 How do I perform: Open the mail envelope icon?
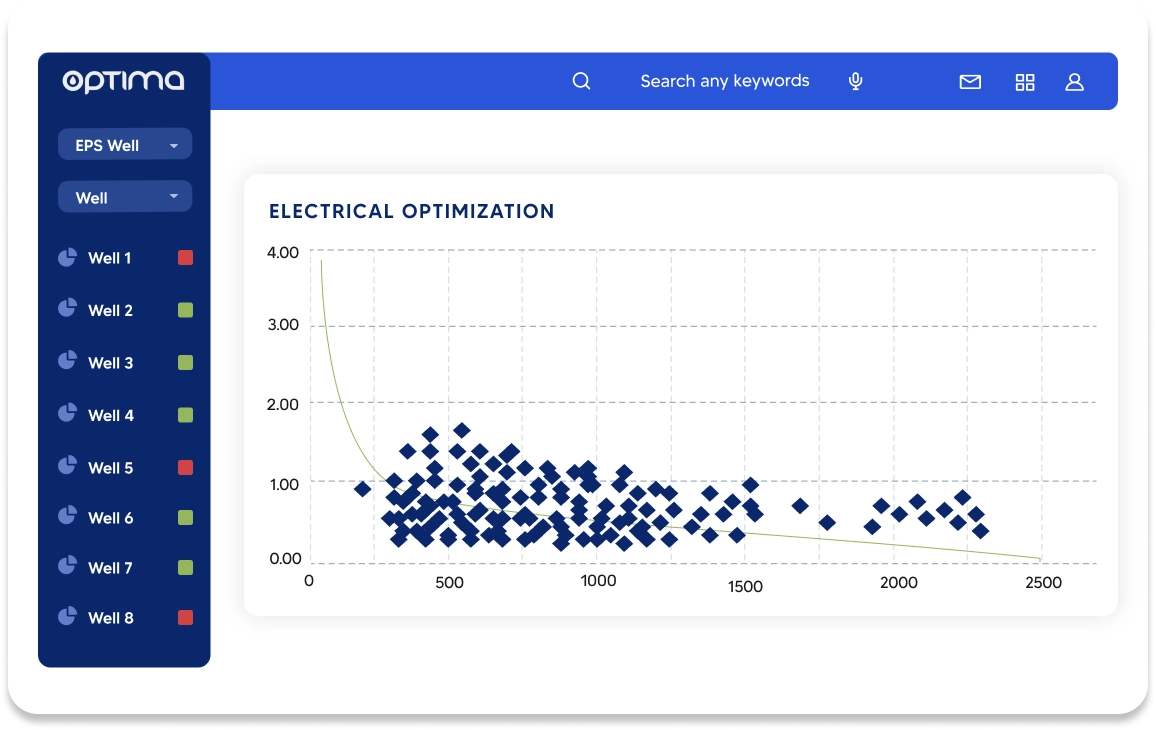[x=970, y=82]
